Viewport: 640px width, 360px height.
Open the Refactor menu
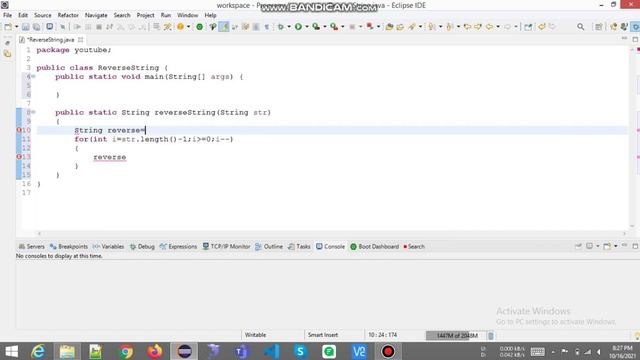pos(68,15)
